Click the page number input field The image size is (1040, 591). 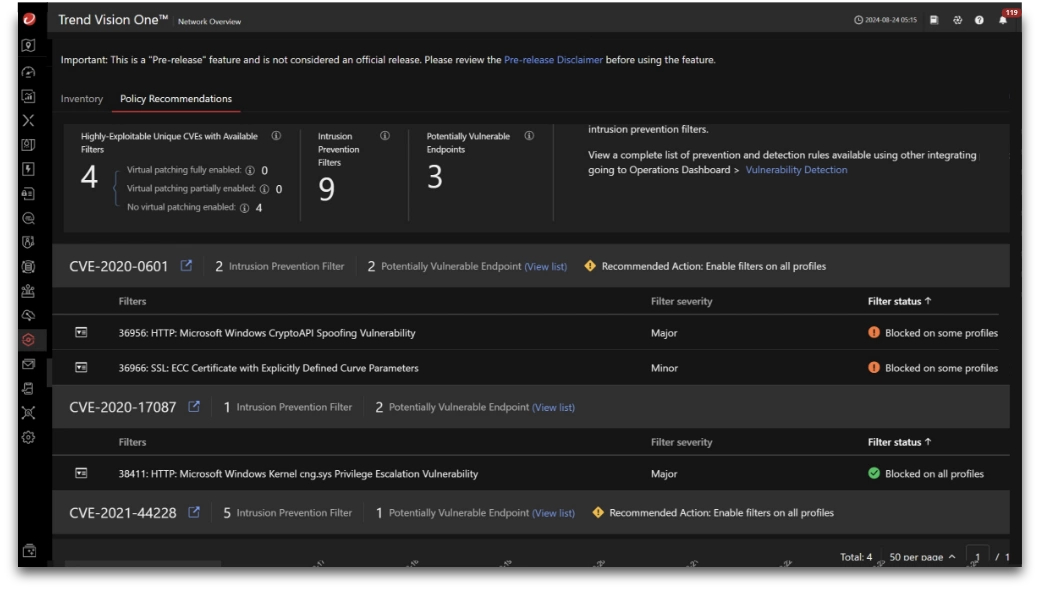coord(977,557)
